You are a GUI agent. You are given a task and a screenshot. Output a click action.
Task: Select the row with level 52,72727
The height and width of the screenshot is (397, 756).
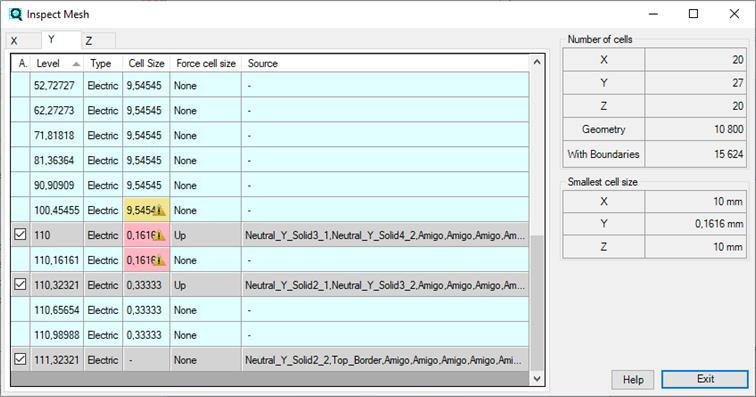pos(270,85)
